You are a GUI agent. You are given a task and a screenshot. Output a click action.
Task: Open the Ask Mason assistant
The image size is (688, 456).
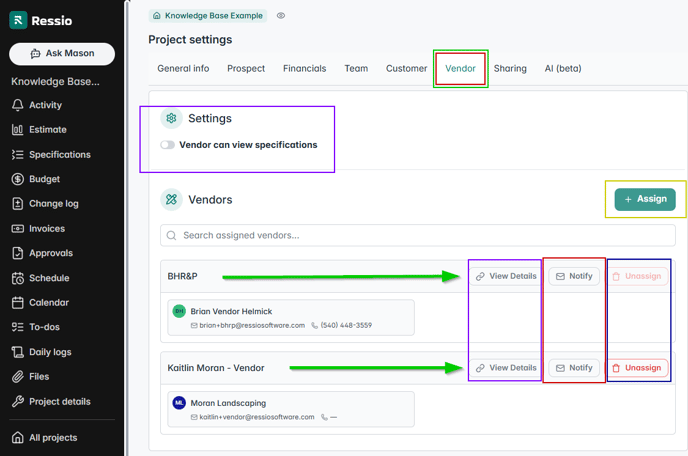pos(62,54)
